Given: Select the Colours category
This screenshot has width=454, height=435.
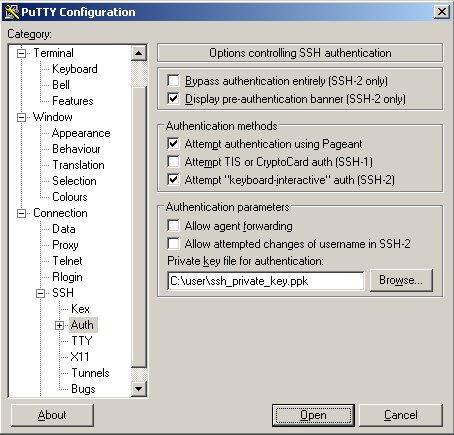Looking at the screenshot, I should point(70,197).
